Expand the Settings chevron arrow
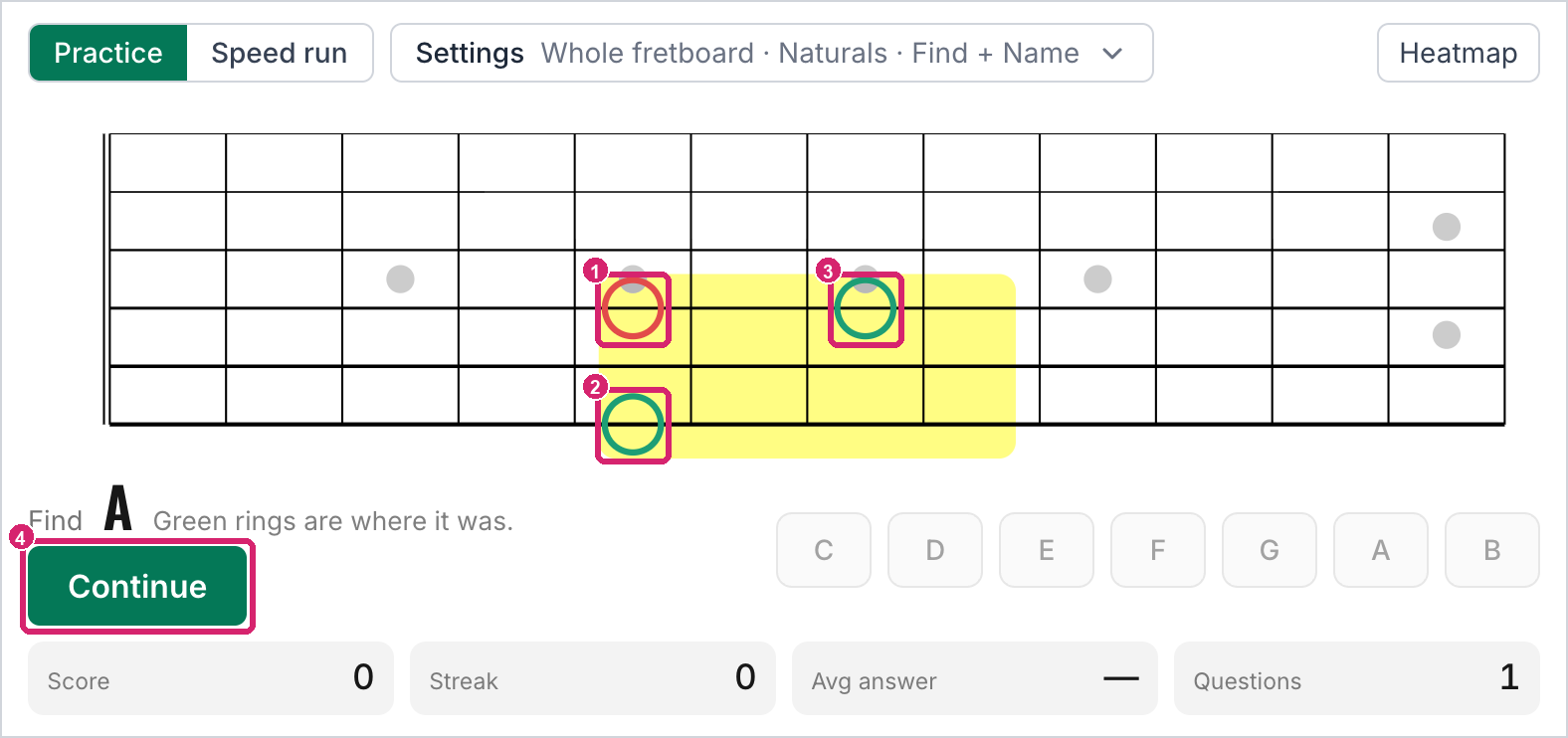The width and height of the screenshot is (1568, 738). click(x=1113, y=54)
